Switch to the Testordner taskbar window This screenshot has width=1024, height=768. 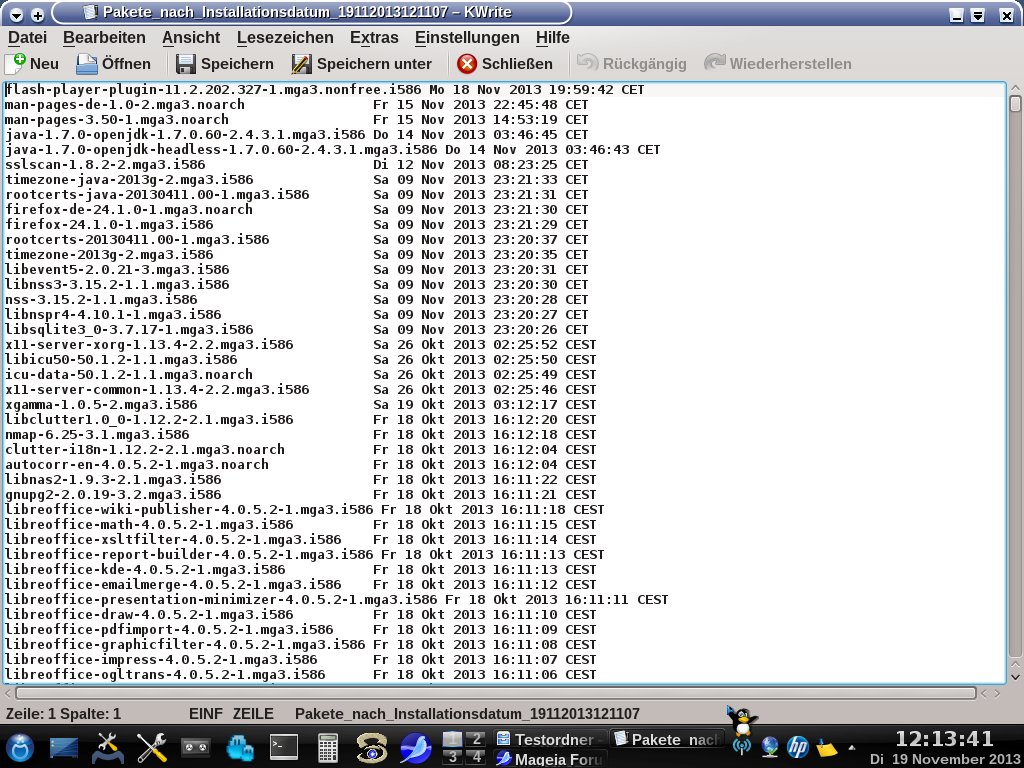[549, 739]
